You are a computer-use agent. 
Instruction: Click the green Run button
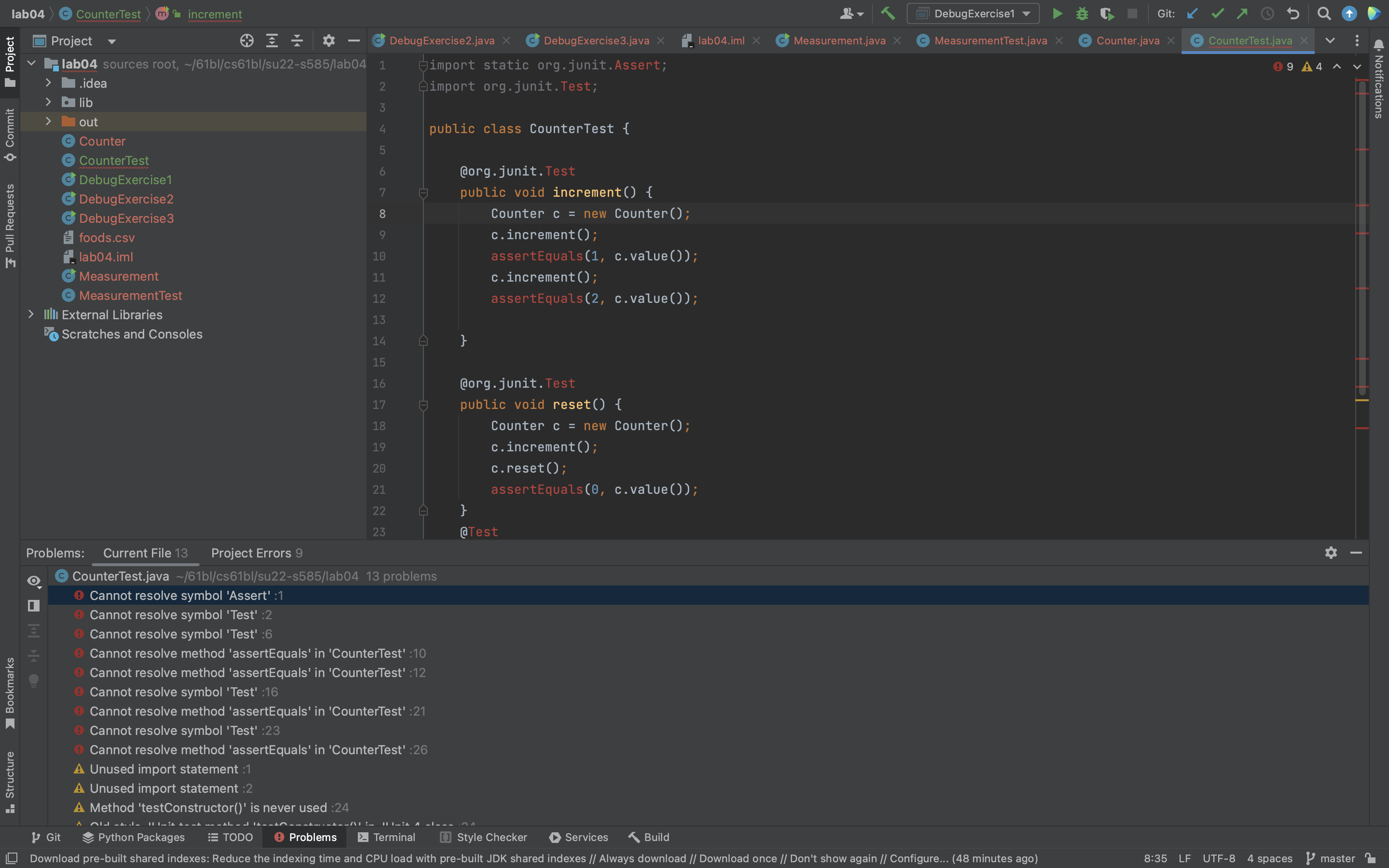(1057, 14)
